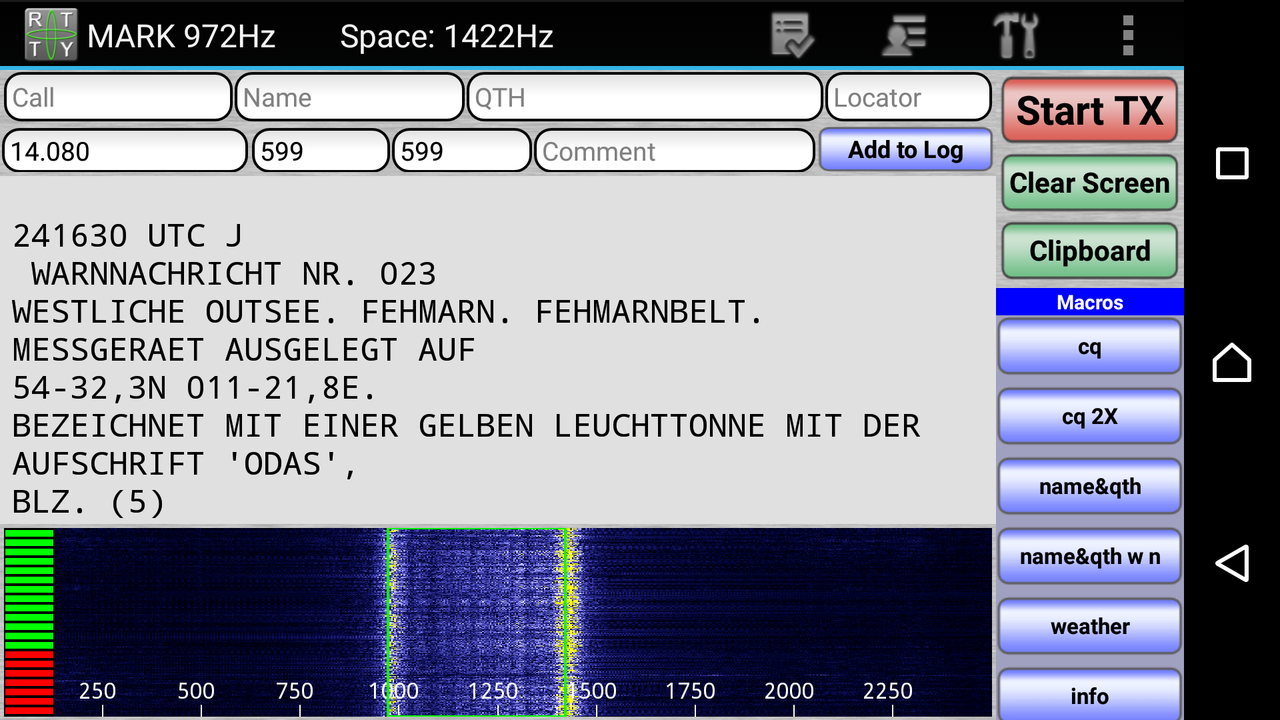
Task: Tap the Space: 1422Hz label
Action: click(446, 37)
